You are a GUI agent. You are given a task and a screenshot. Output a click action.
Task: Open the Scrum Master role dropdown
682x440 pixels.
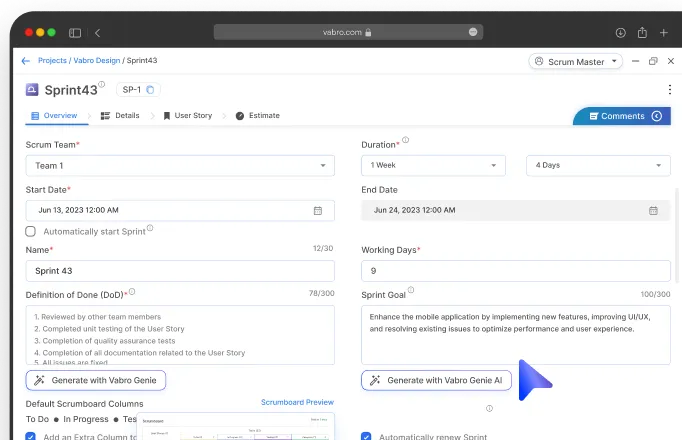(x=578, y=61)
